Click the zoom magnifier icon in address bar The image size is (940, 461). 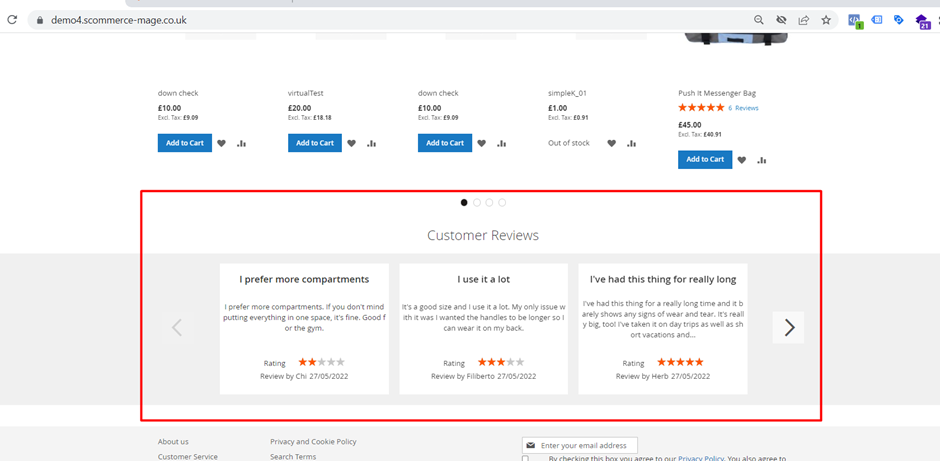[x=759, y=20]
